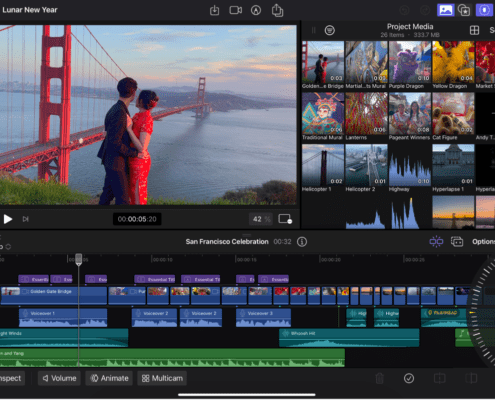Select the Purple Dragon thumbnail
This screenshot has width=495, height=400.
(410, 62)
